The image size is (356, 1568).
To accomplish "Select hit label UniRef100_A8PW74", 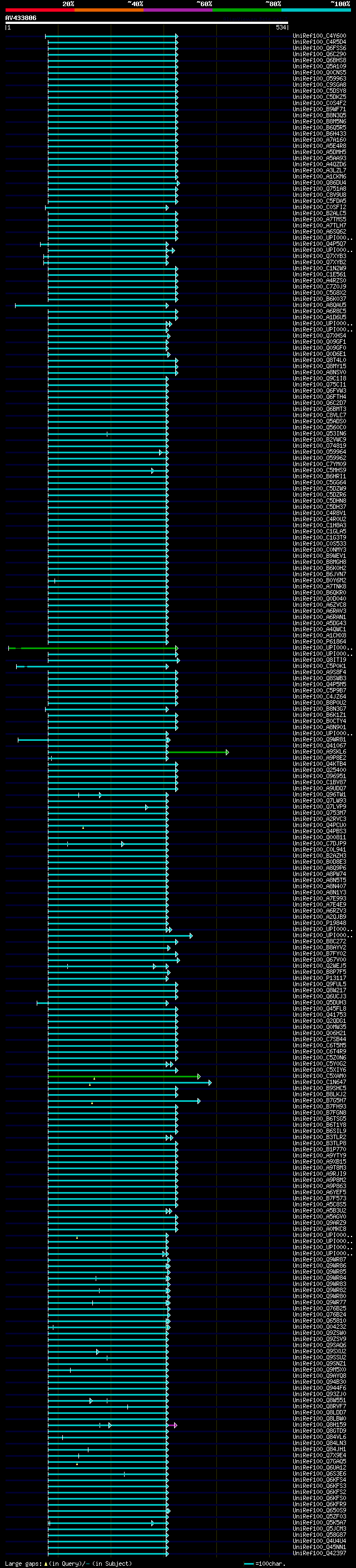I will 319,874.
